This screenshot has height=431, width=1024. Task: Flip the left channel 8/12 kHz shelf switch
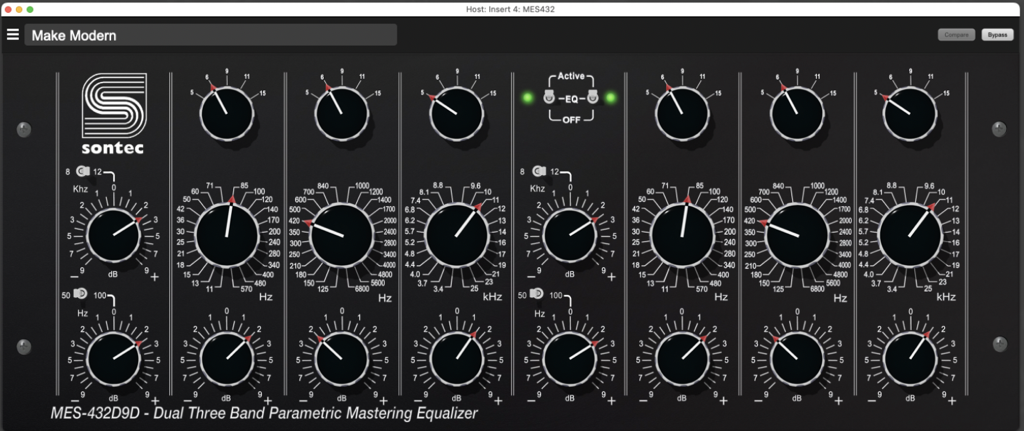[x=82, y=172]
